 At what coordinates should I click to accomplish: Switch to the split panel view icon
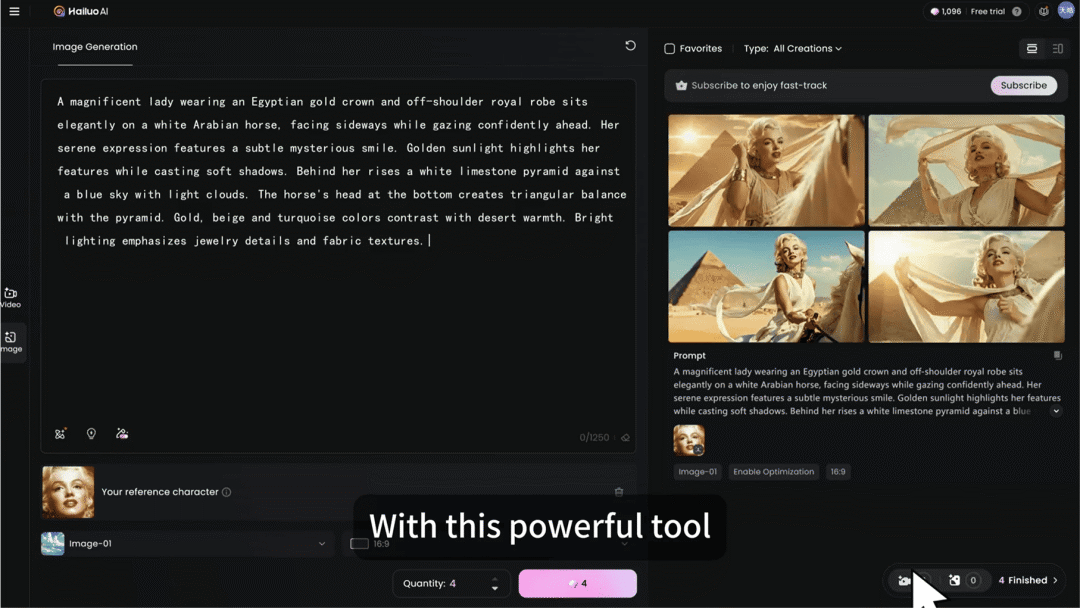click(1058, 48)
